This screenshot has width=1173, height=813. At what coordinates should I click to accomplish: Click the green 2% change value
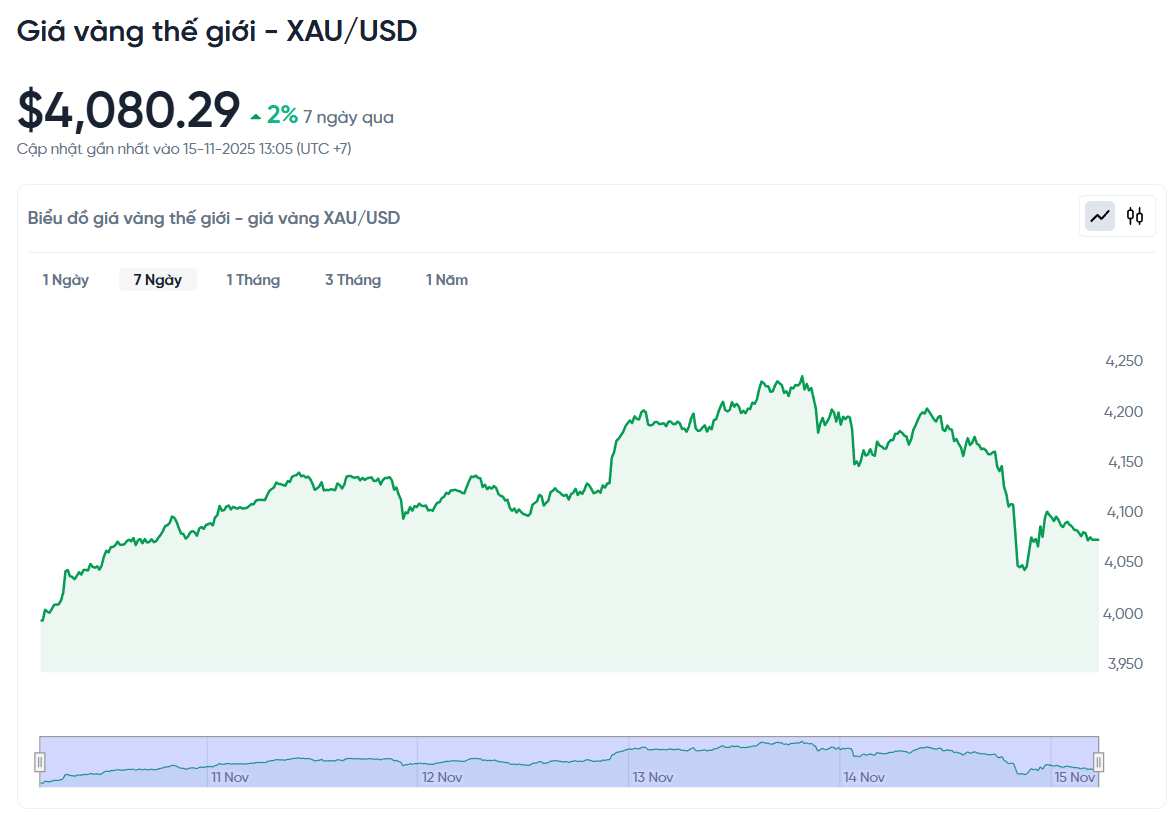[281, 113]
